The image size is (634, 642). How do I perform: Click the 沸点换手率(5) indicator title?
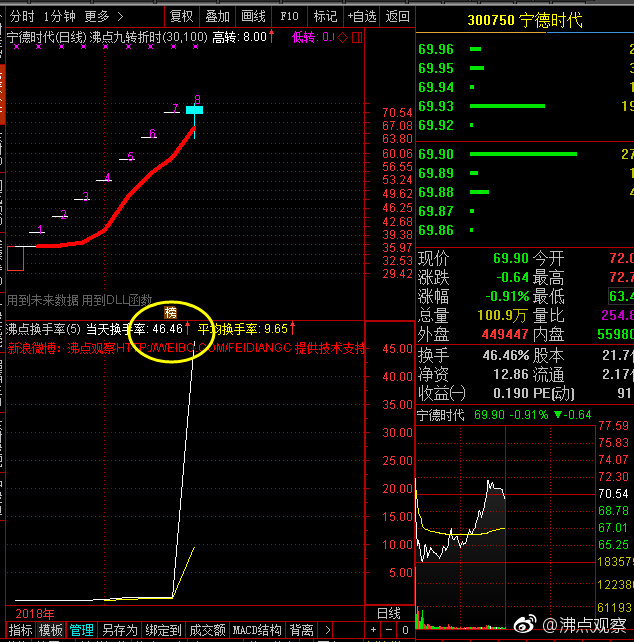click(x=43, y=329)
